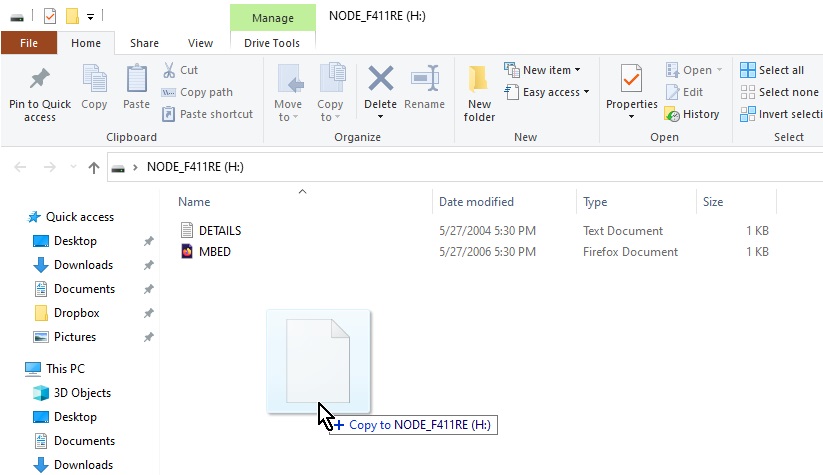Click the Pin to Quick access icon
The height and width of the screenshot is (475, 823).
[40, 80]
